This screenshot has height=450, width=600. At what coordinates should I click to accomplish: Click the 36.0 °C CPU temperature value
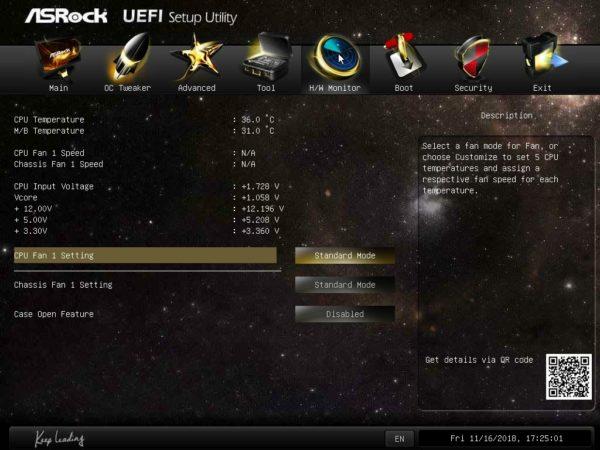point(258,120)
